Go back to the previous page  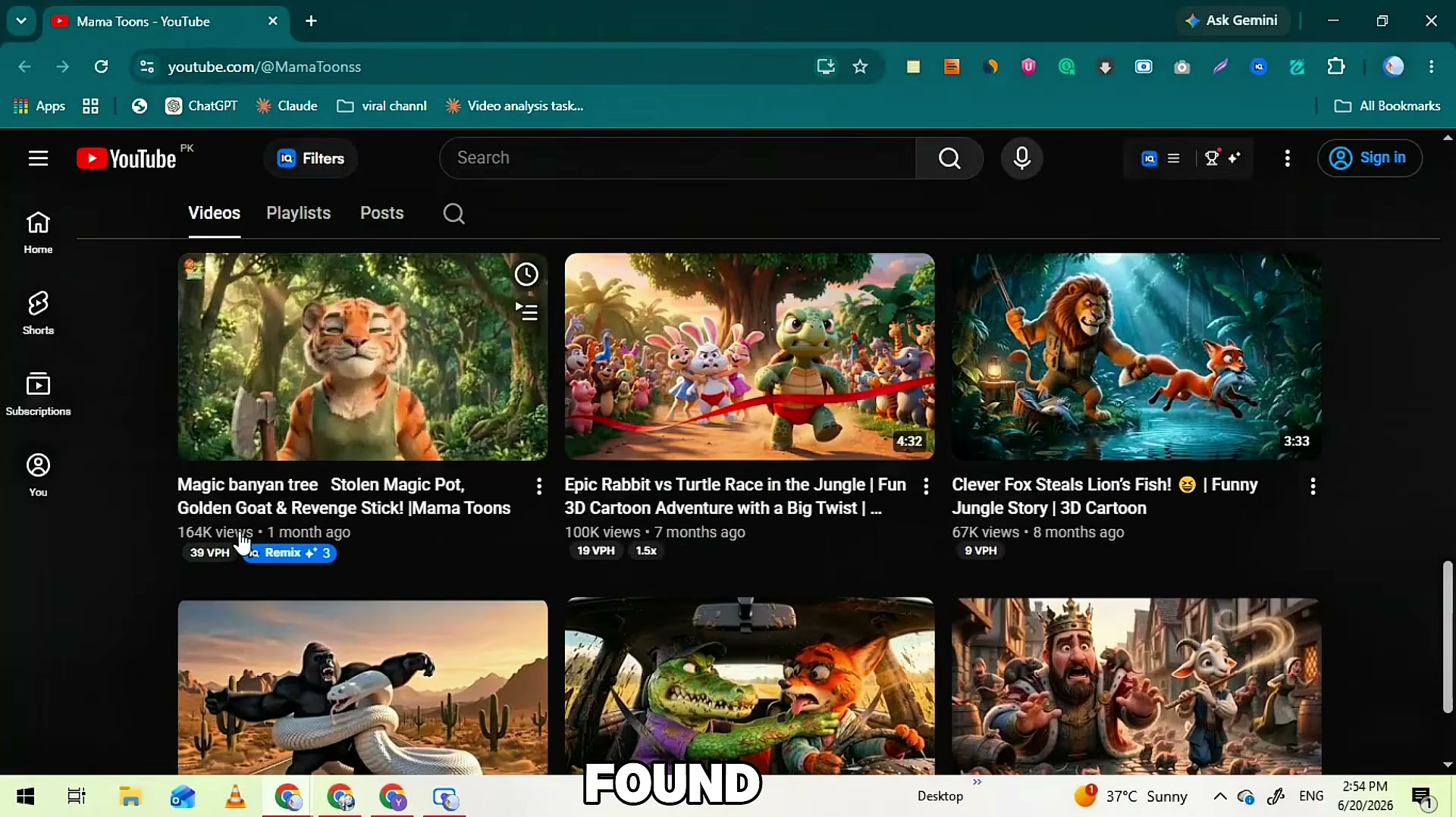coord(24,67)
